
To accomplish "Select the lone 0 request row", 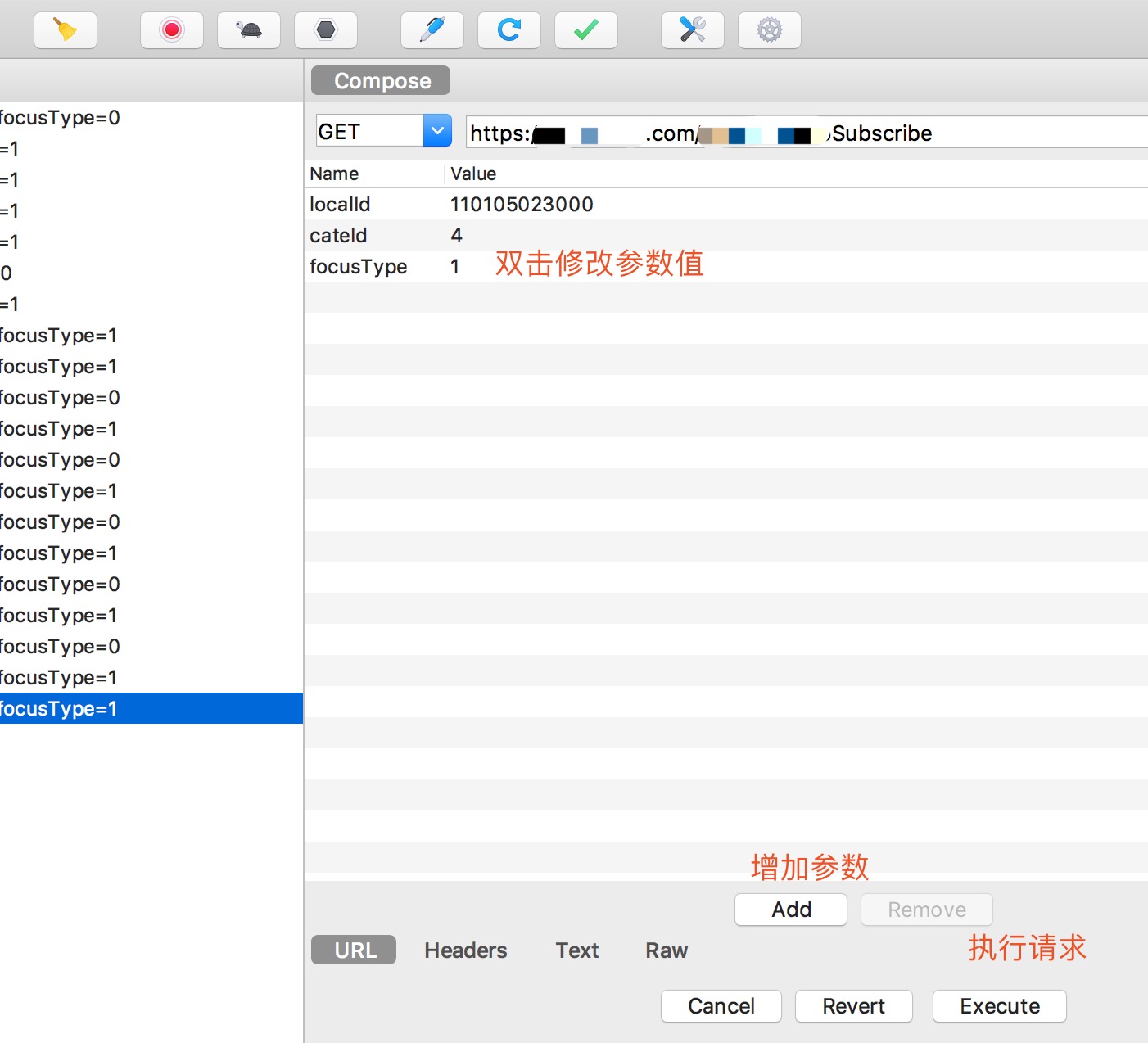I will click(151, 273).
